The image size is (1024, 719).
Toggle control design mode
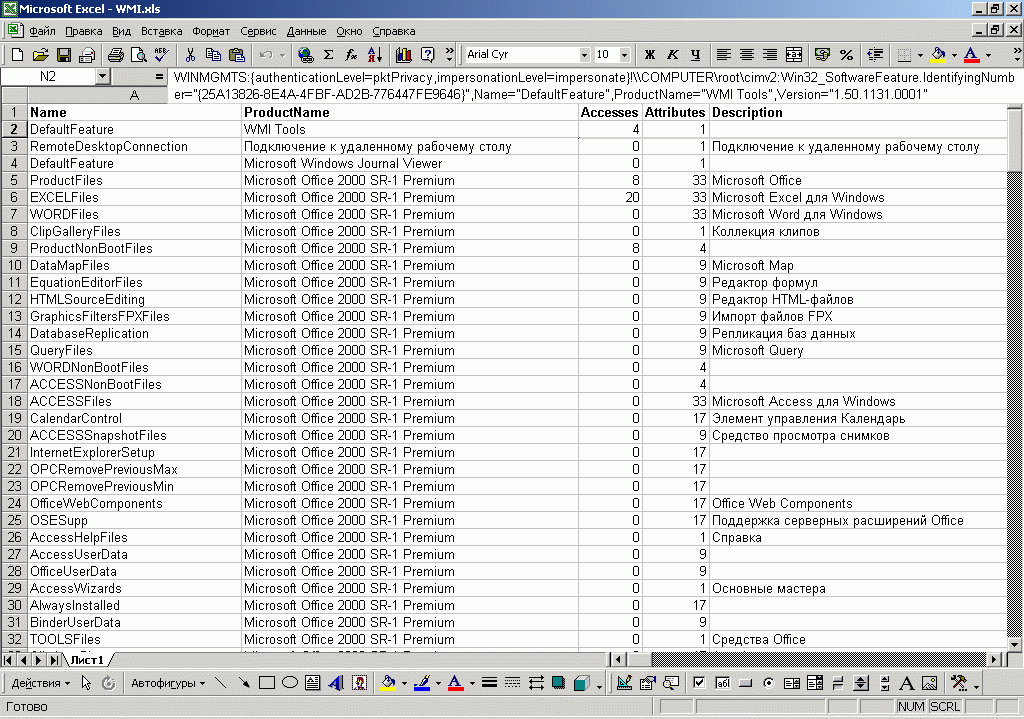click(x=624, y=683)
